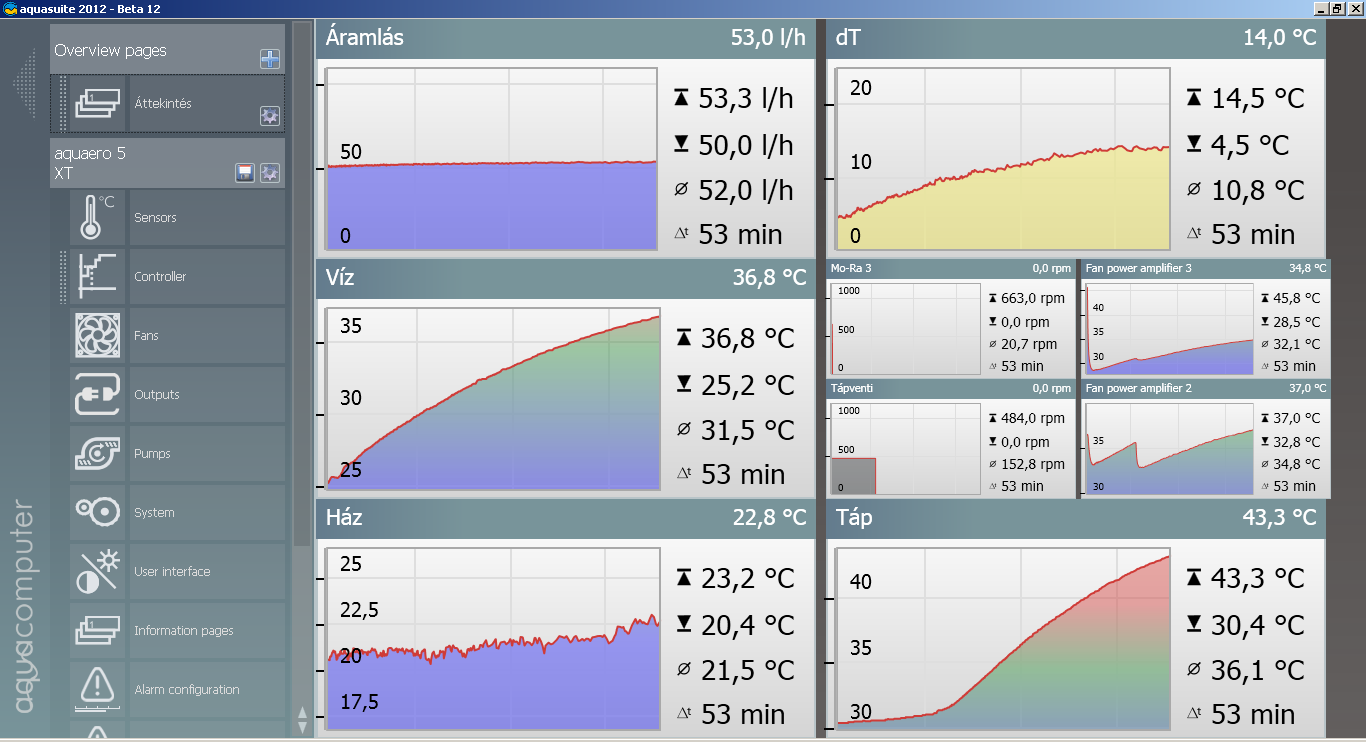This screenshot has height=742, width=1366.
Task: Click the Overview pages header
Action: click(x=167, y=49)
